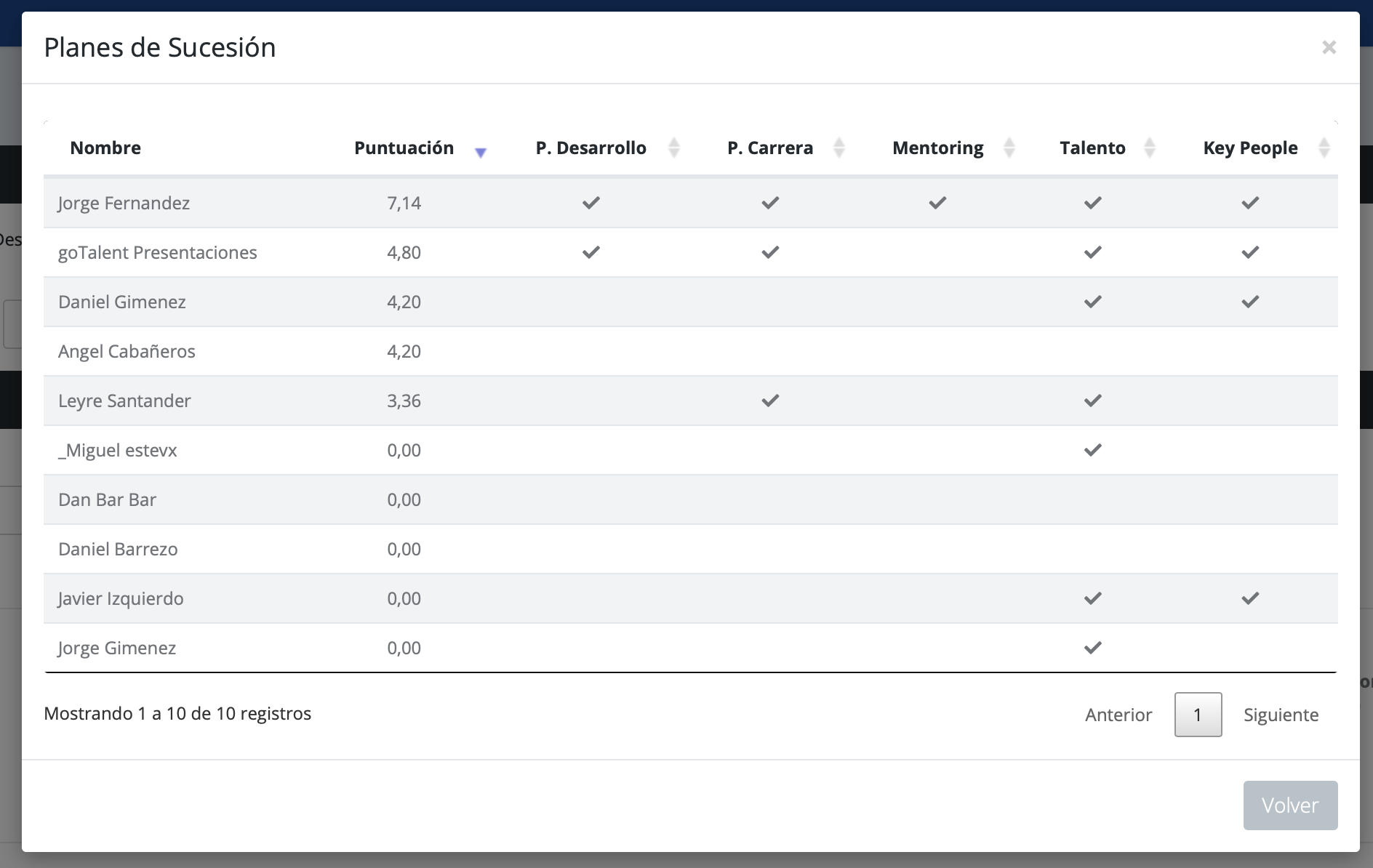Select the Daniel Barrezo name cell
The width and height of the screenshot is (1373, 868).
coord(118,549)
